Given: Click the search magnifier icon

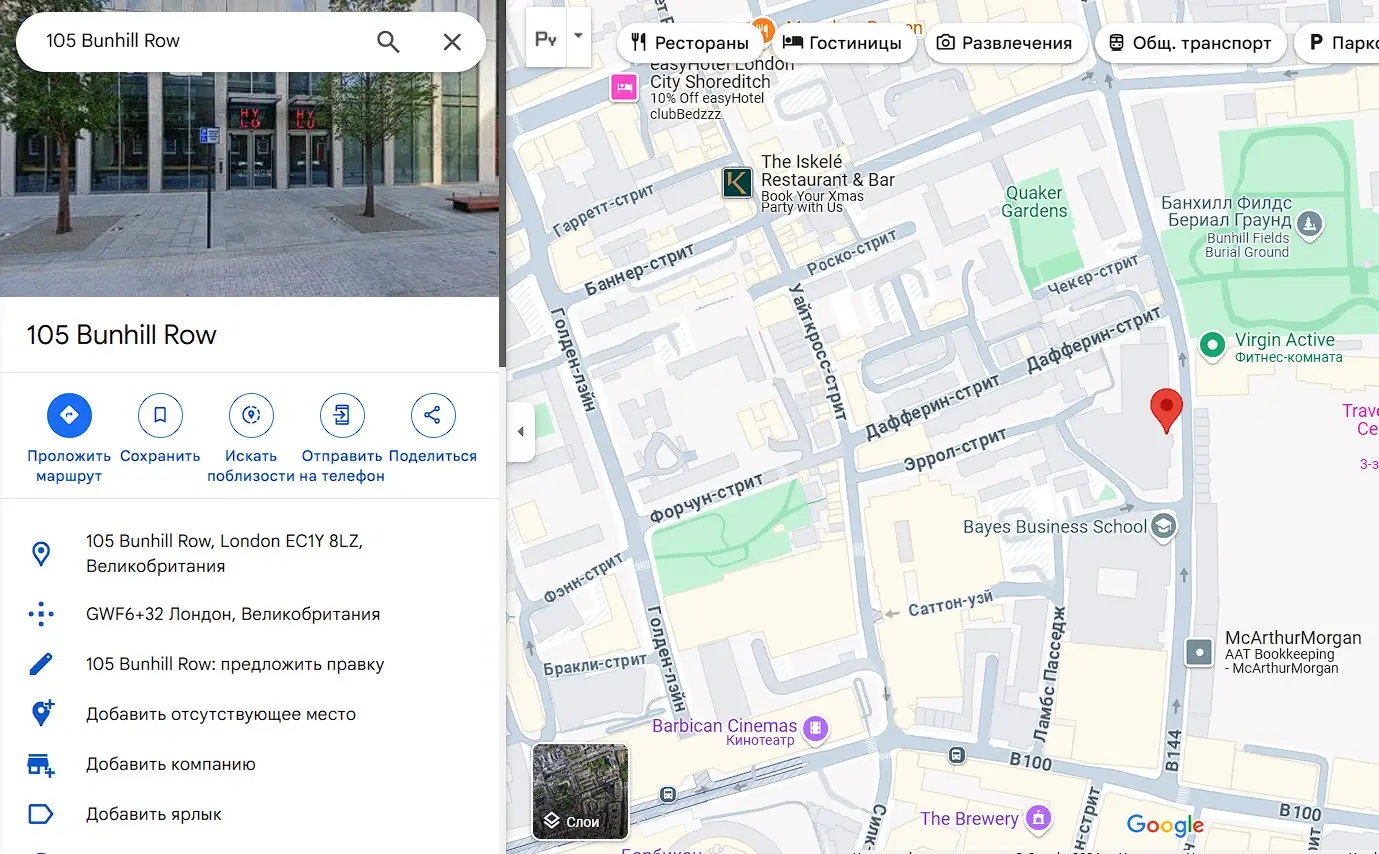Looking at the screenshot, I should pyautogui.click(x=388, y=42).
